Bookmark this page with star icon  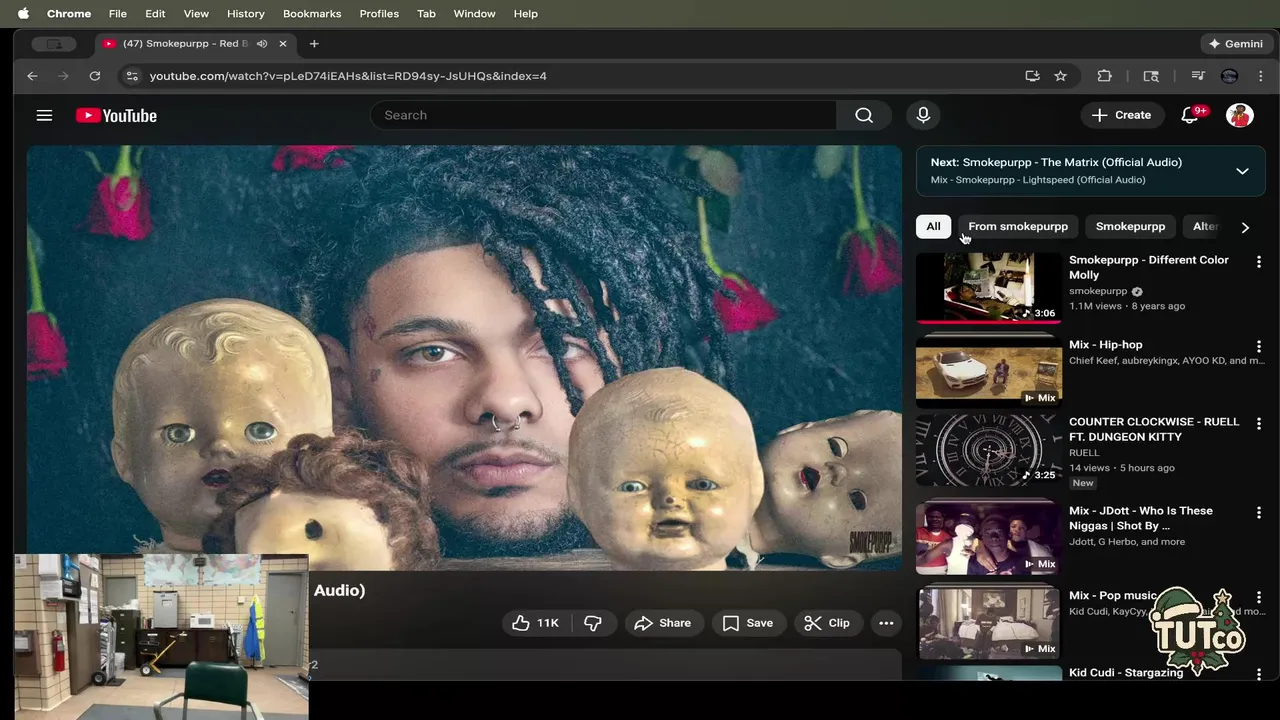pyautogui.click(x=1060, y=76)
